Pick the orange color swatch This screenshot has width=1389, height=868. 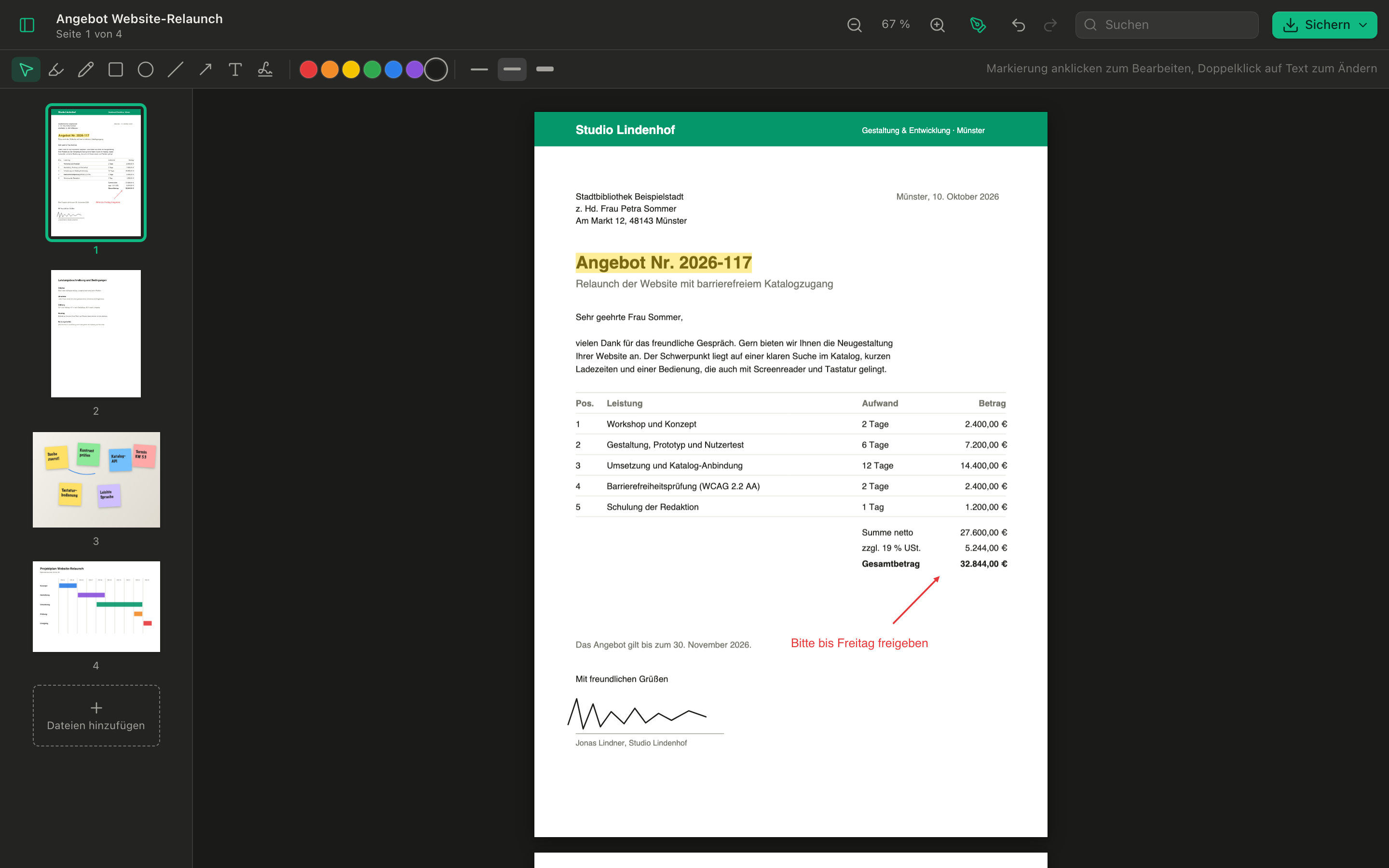(330, 69)
